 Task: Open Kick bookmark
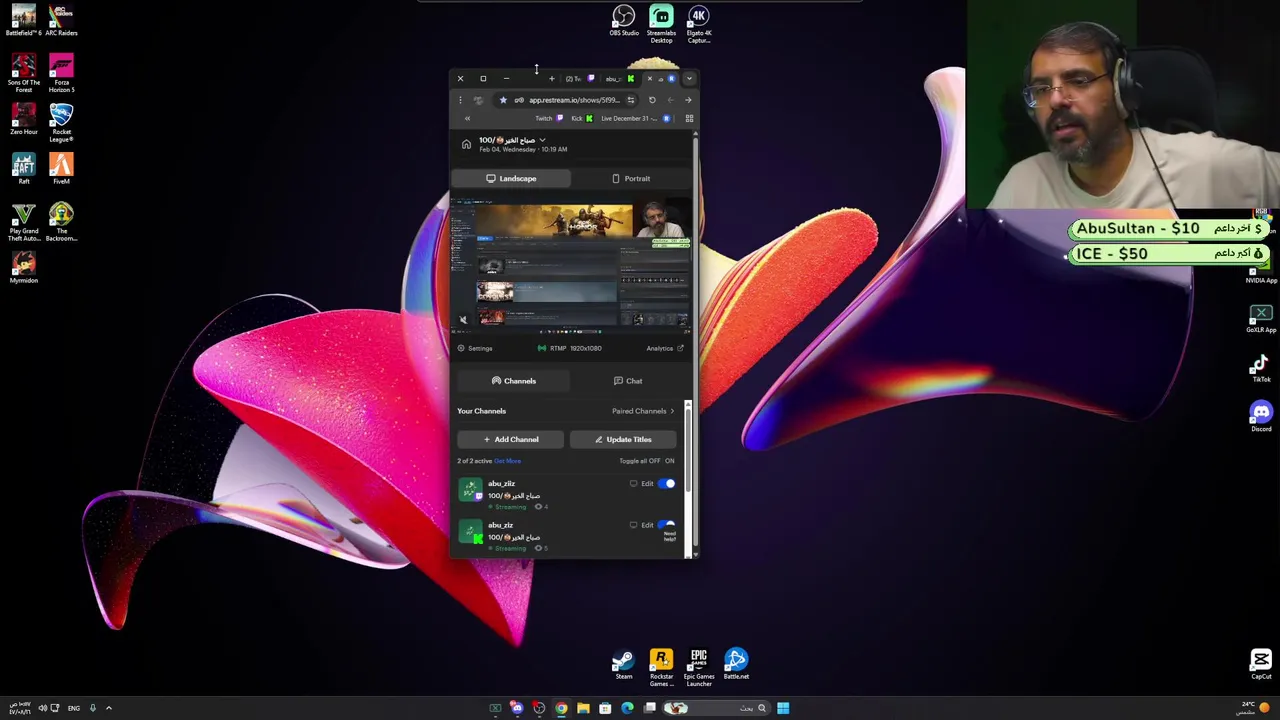point(582,118)
